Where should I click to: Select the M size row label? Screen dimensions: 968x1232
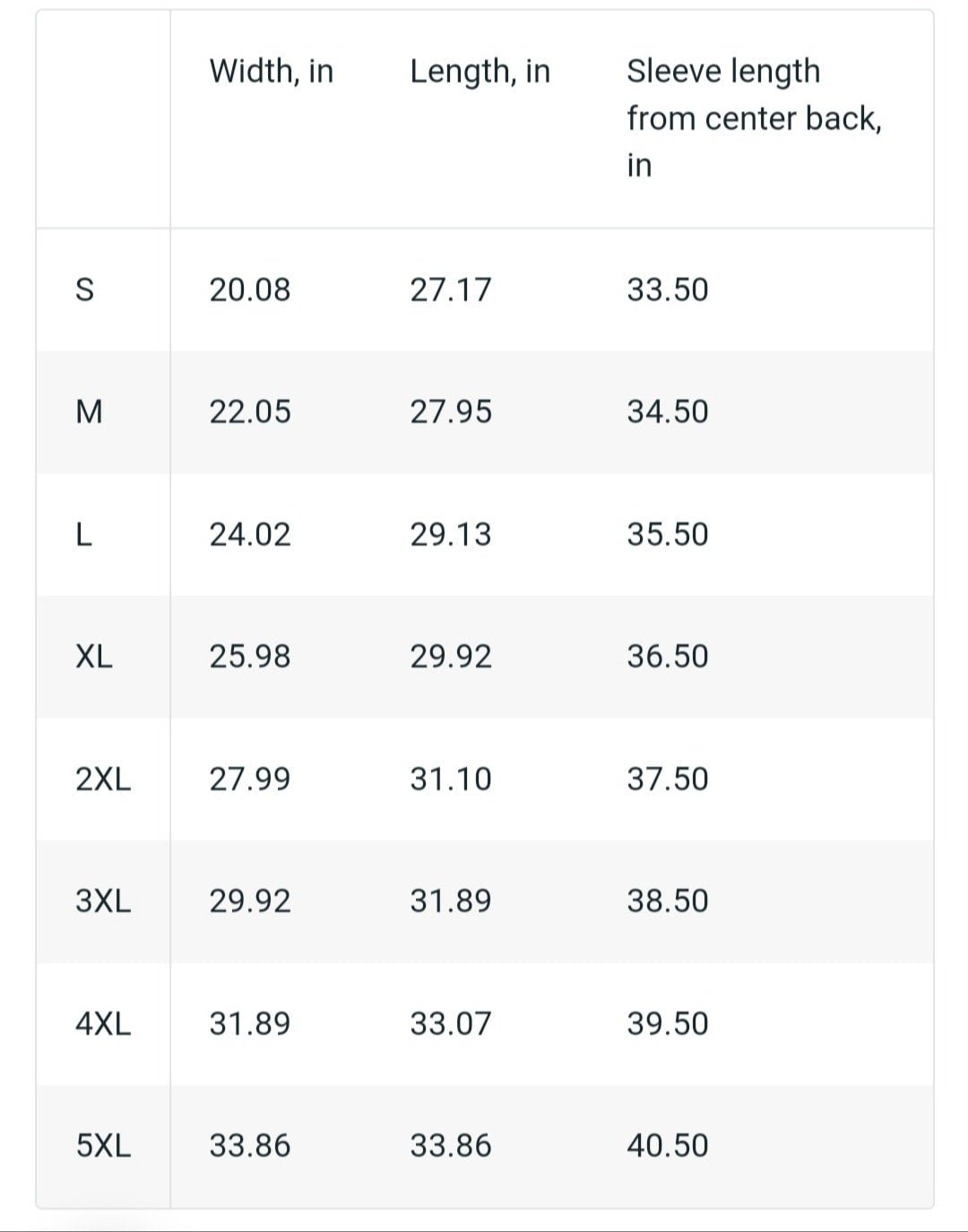coord(89,412)
